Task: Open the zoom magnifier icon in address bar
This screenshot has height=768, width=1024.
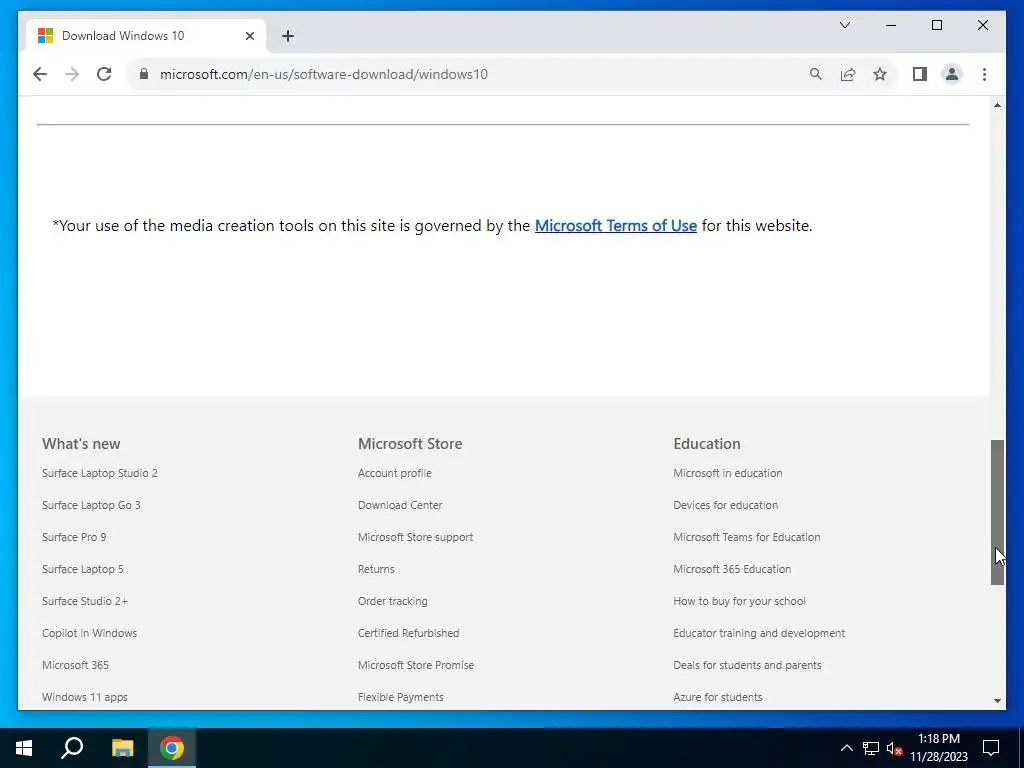Action: pos(815,74)
